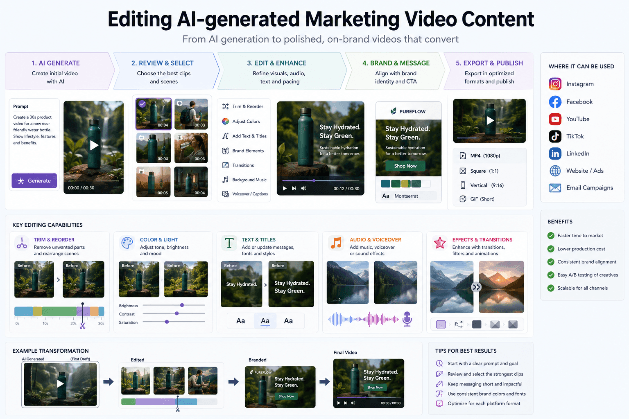Select the first Aa font style
629x419 pixels.
tap(241, 320)
